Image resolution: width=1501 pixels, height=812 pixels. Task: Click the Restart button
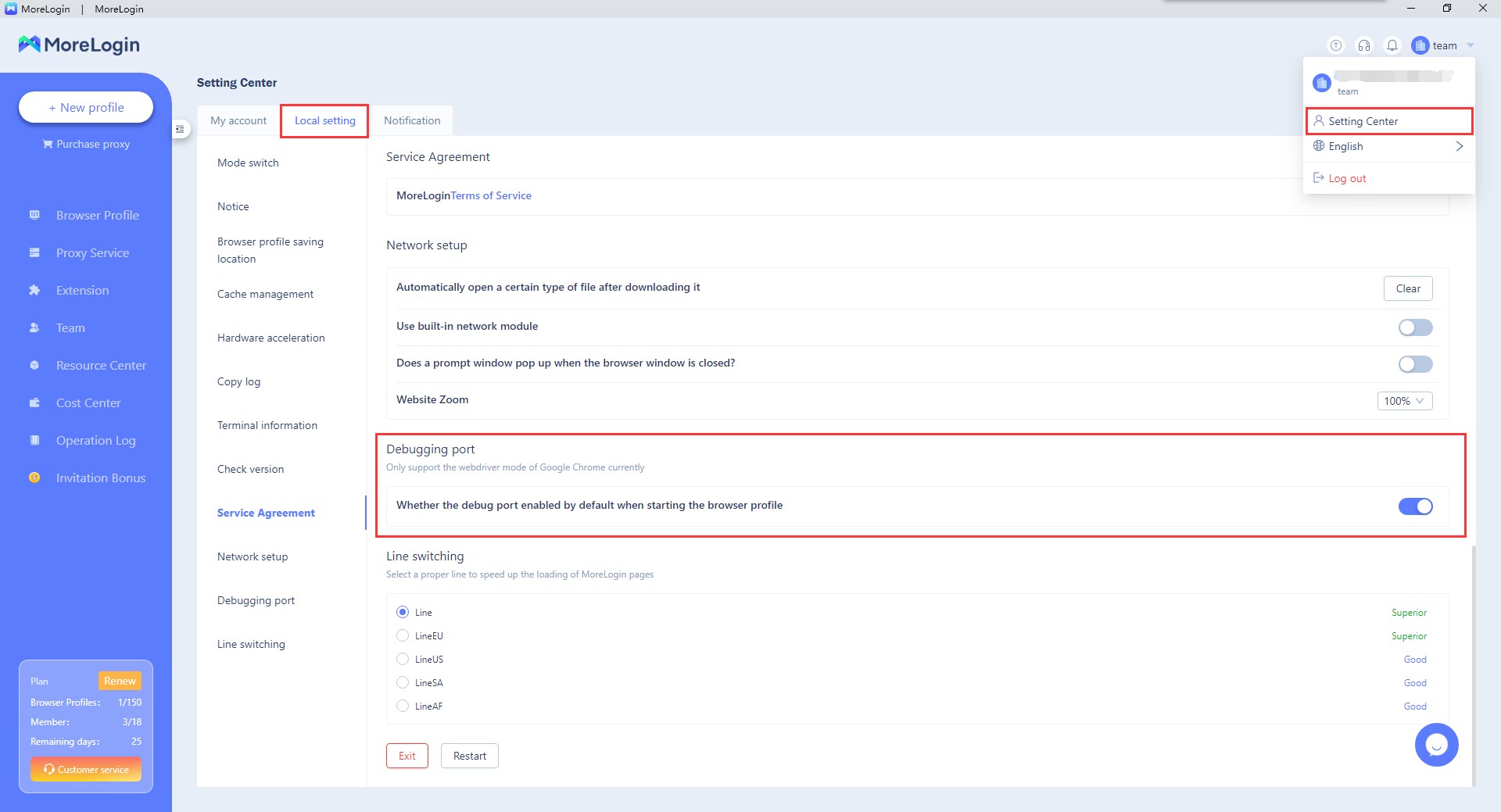tap(470, 756)
